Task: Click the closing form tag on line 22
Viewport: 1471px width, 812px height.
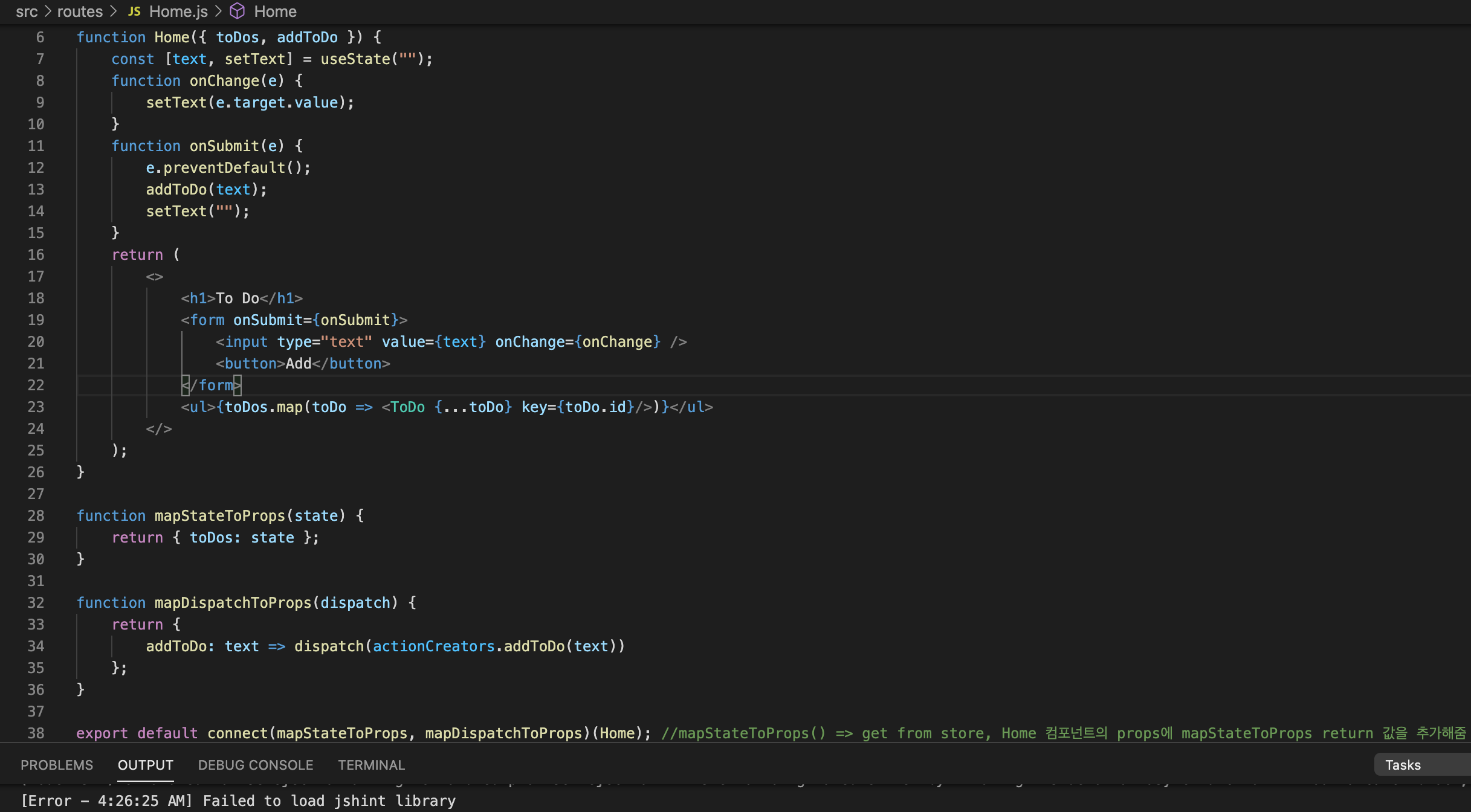Action: (212, 385)
